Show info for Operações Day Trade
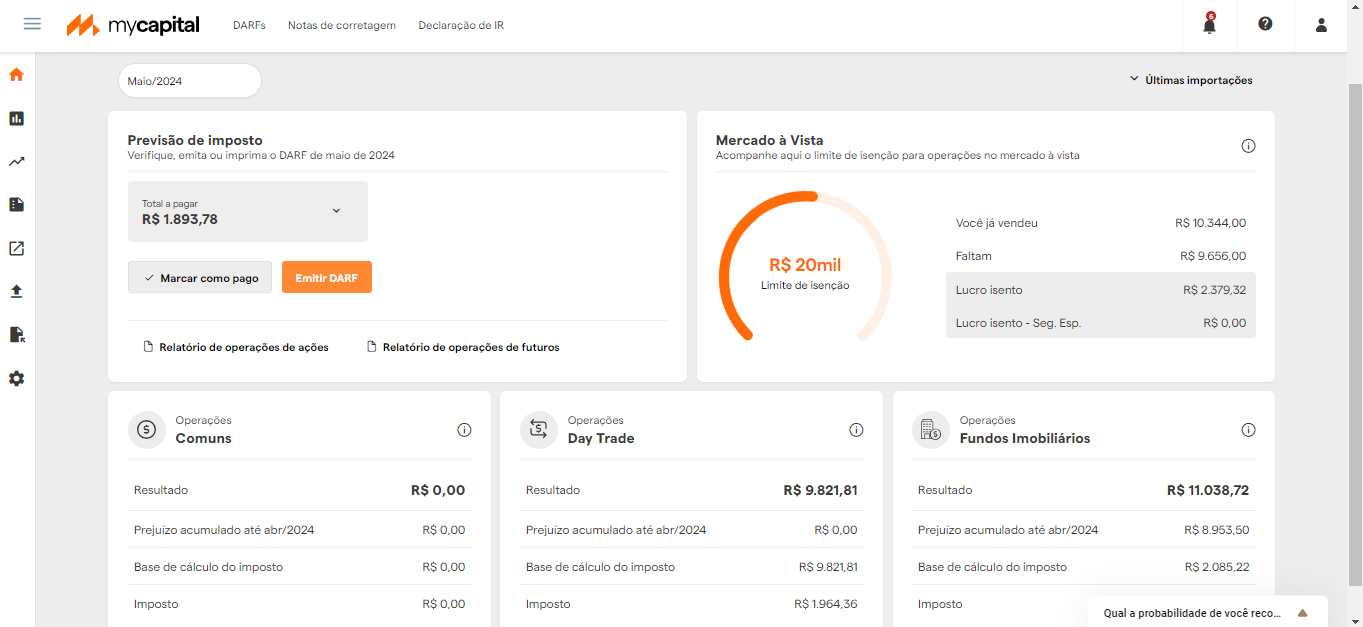Screen dimensions: 1363x627 pyautogui.click(x=856, y=430)
